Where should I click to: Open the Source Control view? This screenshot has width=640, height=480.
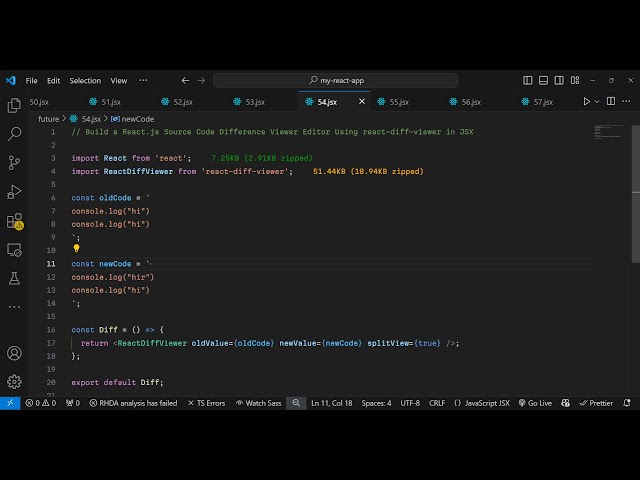(x=14, y=162)
